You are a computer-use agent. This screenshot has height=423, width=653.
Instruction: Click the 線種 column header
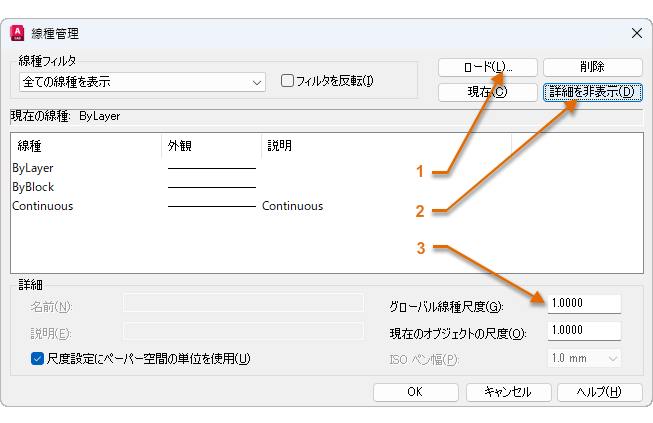pos(85,145)
